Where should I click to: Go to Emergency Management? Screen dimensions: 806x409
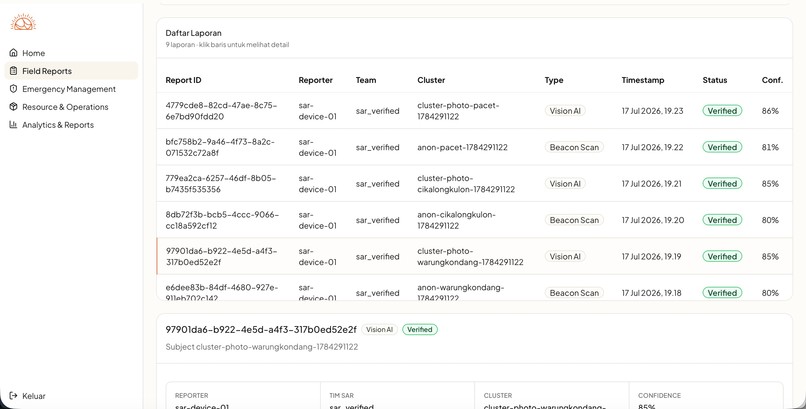[71, 89]
